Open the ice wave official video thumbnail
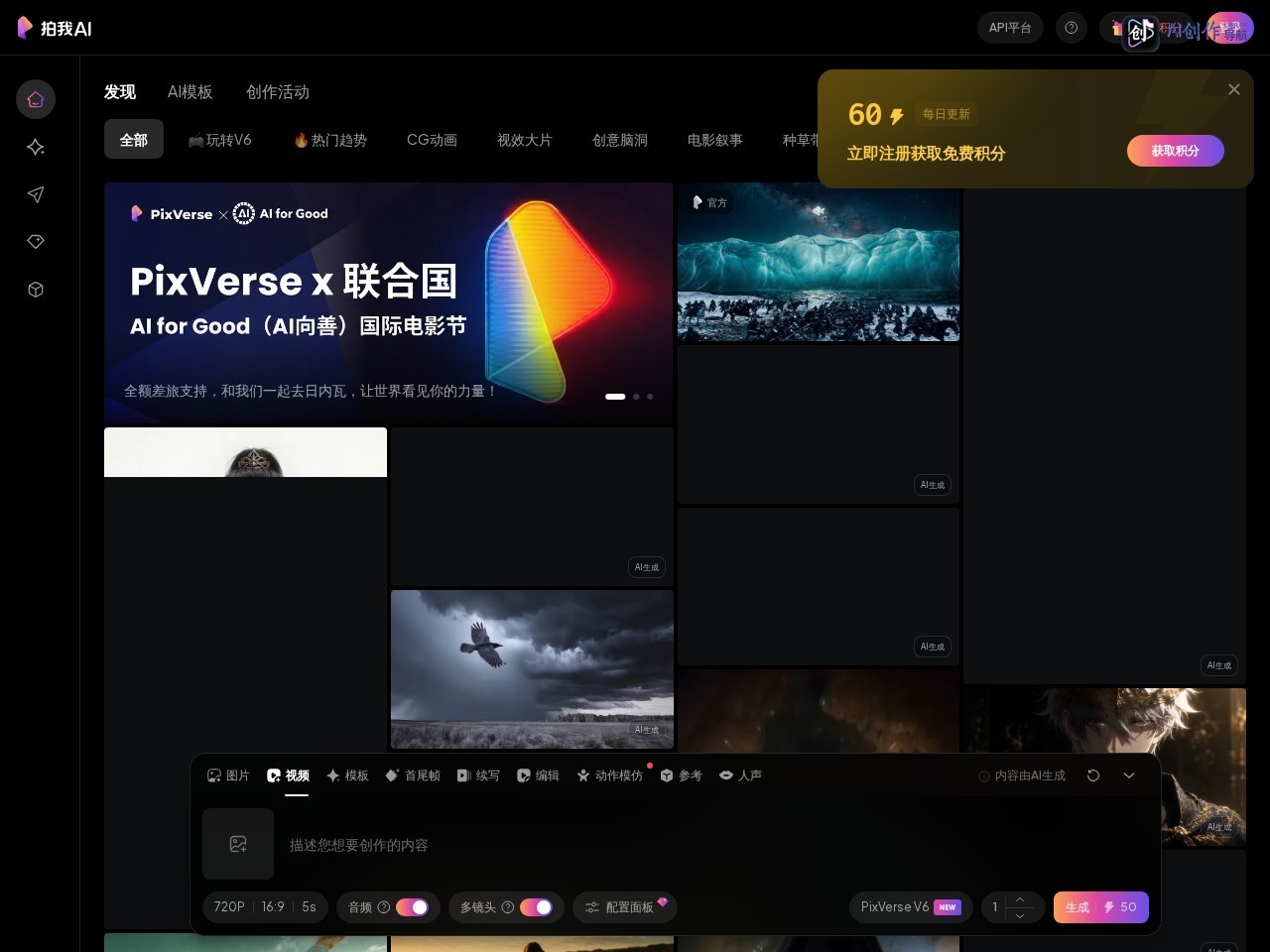The height and width of the screenshot is (952, 1270). [x=819, y=262]
